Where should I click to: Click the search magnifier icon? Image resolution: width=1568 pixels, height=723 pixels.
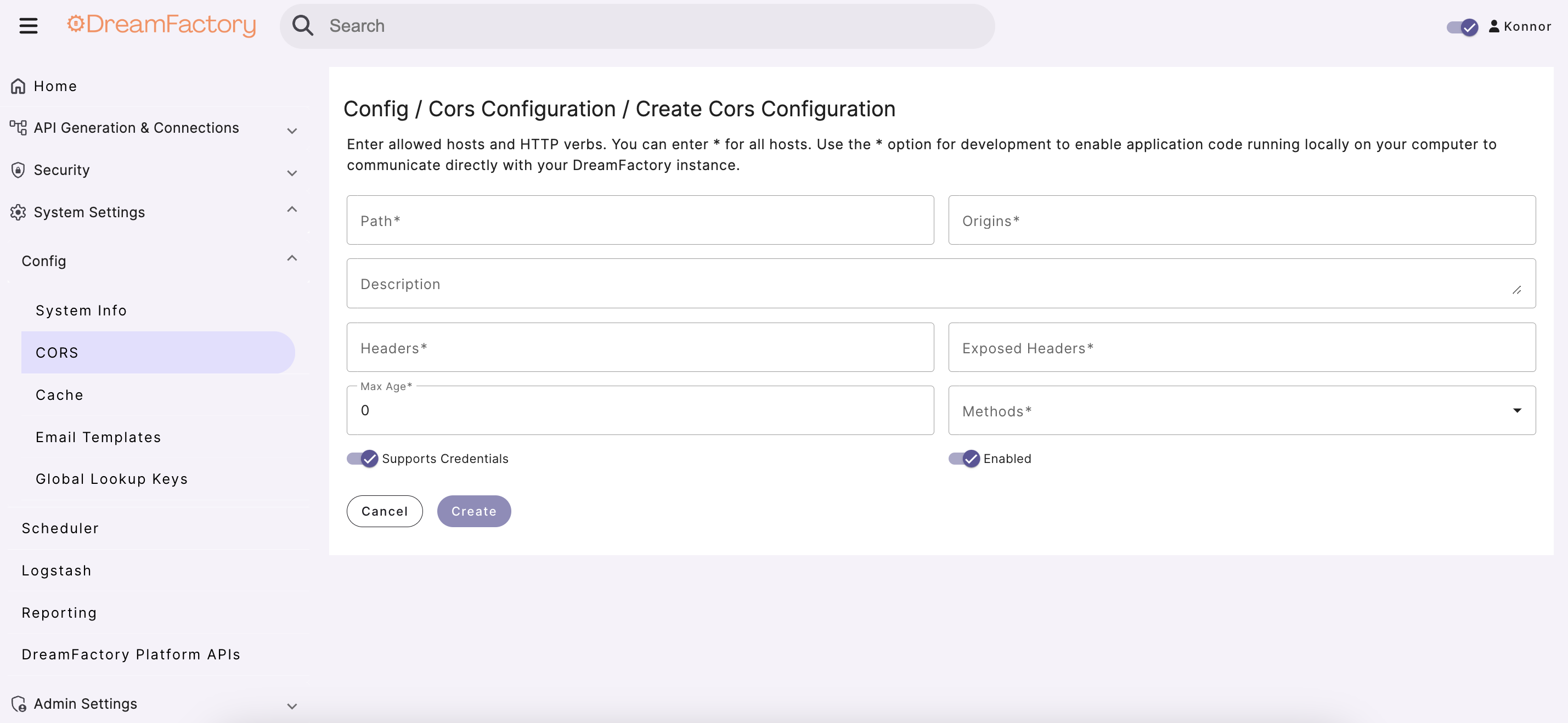302,25
